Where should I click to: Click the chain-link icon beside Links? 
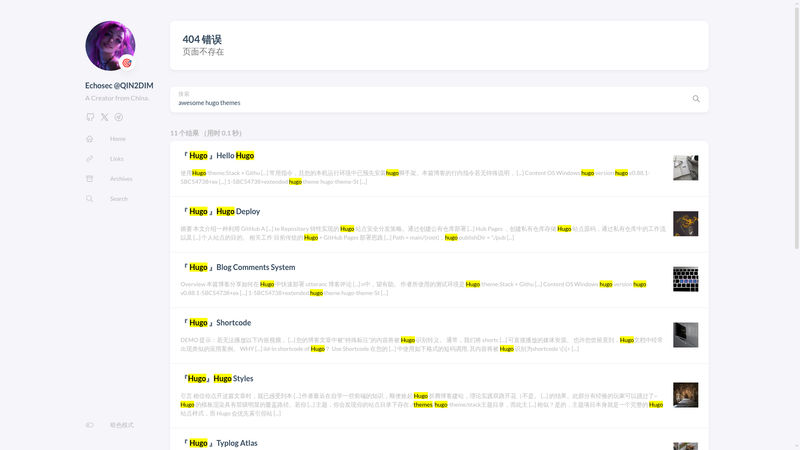89,159
